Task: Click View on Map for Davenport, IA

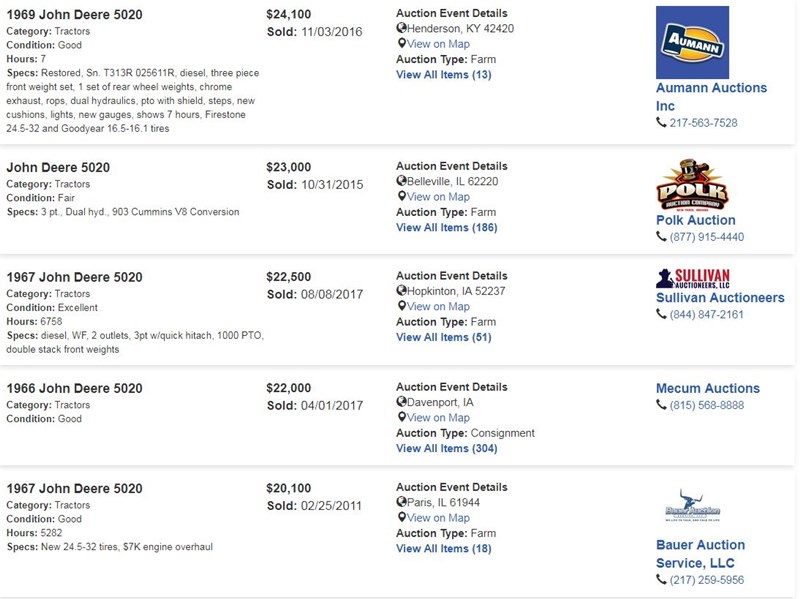Action: [438, 417]
